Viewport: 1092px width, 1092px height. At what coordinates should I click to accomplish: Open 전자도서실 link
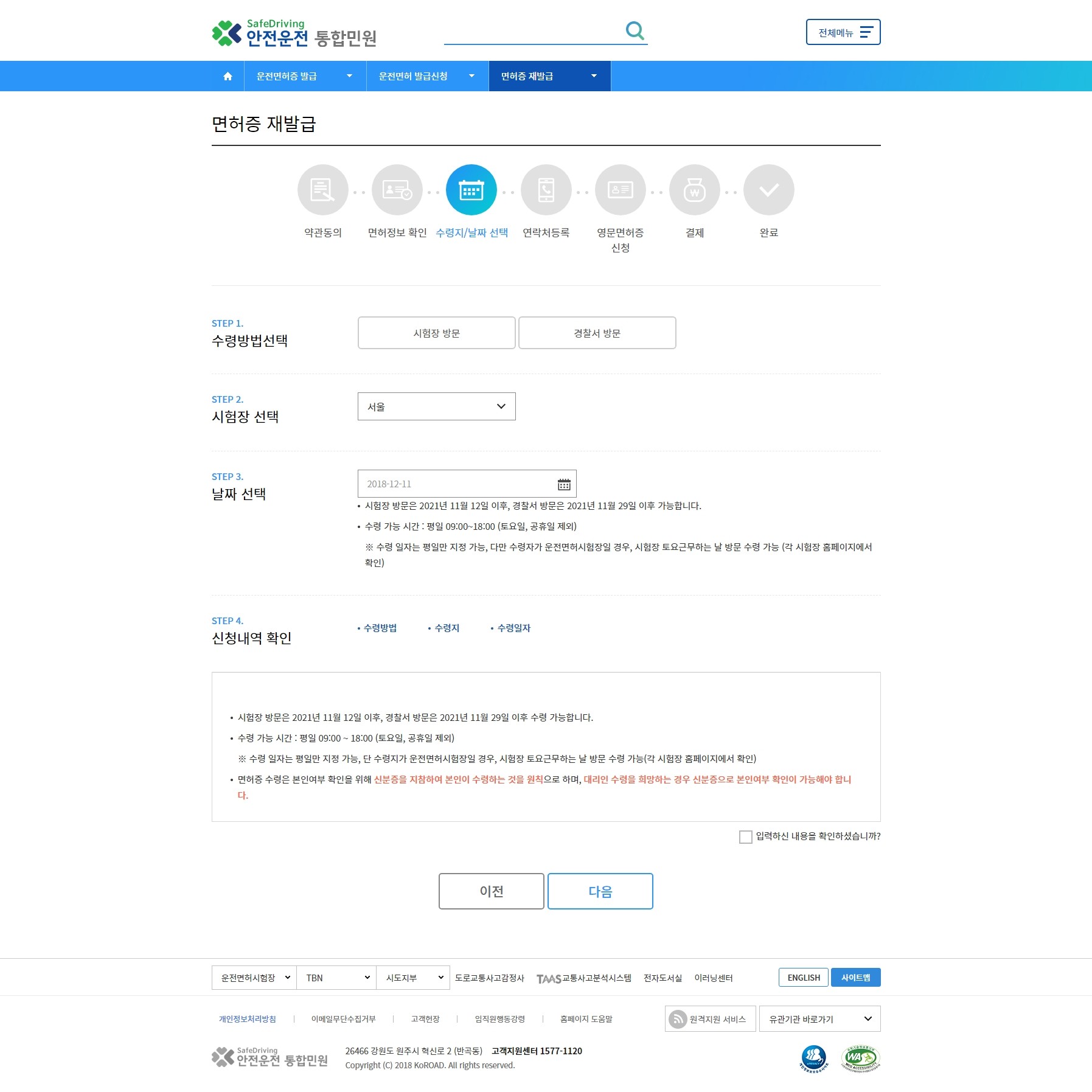click(663, 978)
